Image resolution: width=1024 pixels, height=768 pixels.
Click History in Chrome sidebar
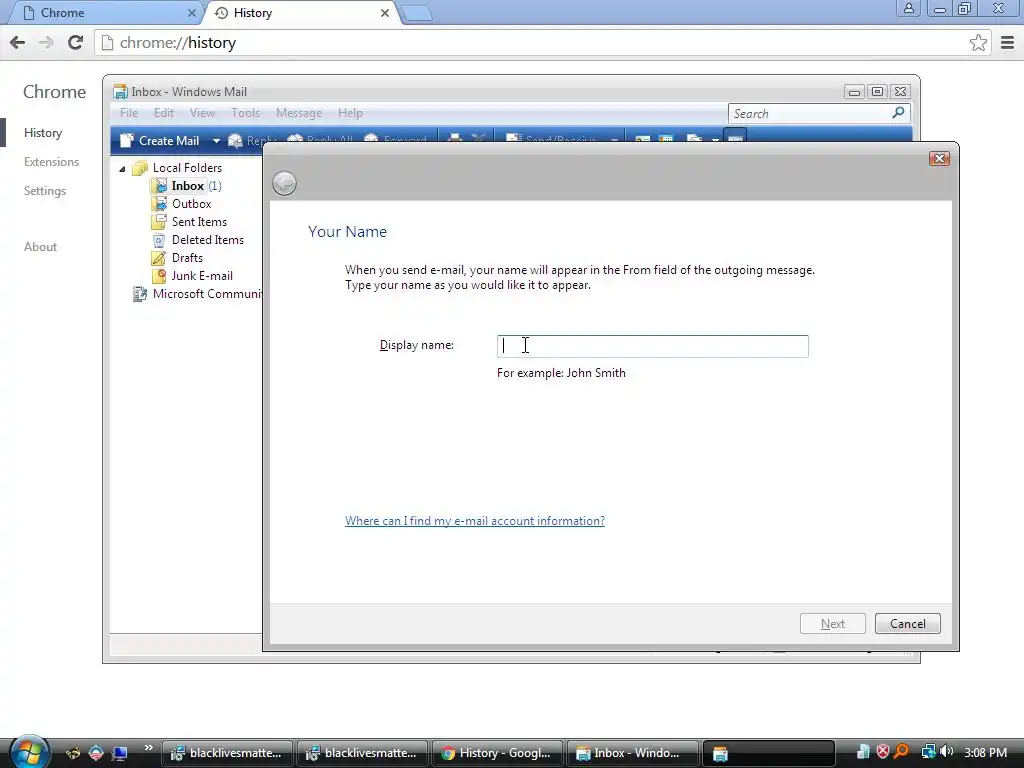coord(43,133)
